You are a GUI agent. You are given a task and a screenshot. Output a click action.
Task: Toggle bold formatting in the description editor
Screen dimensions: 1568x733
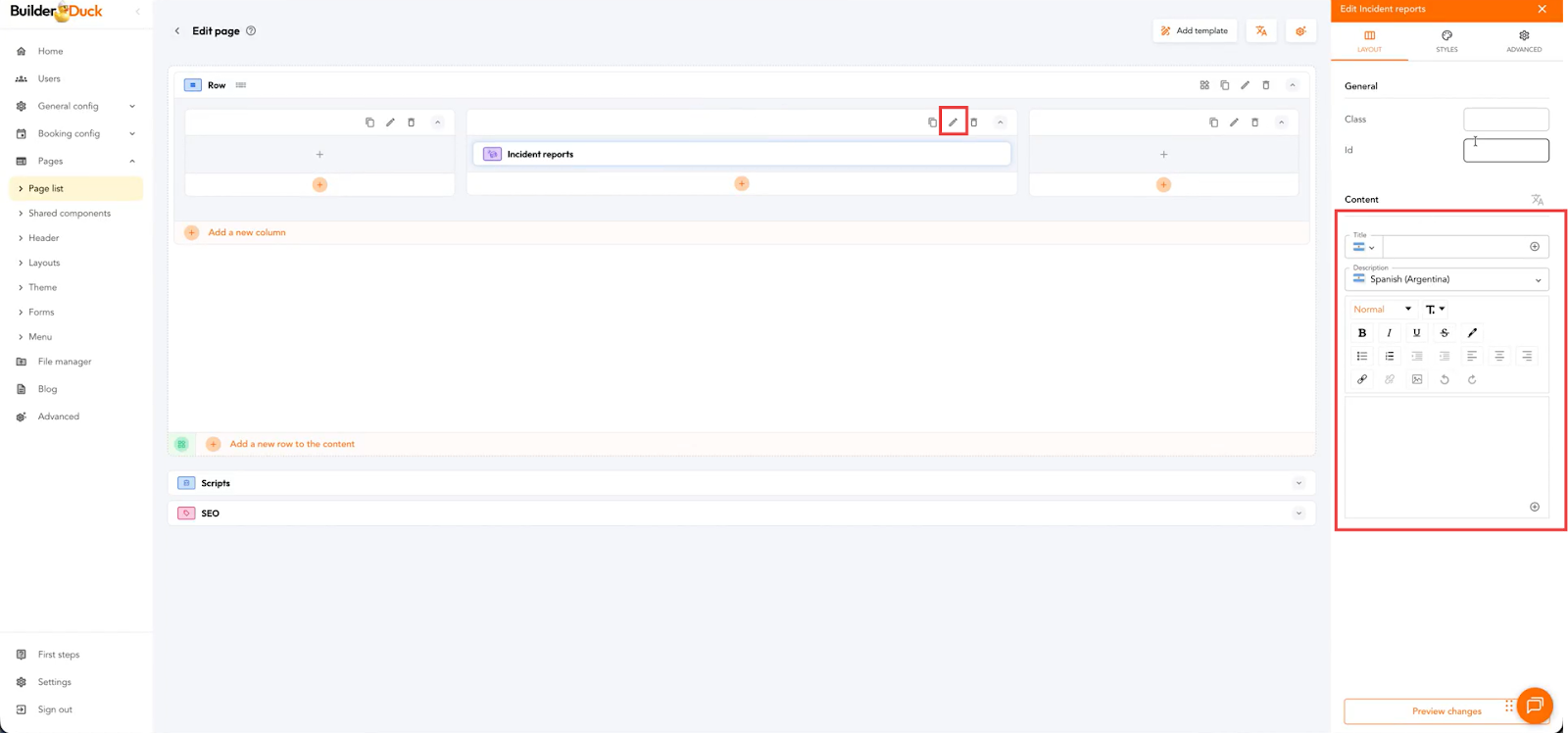[x=1361, y=333]
